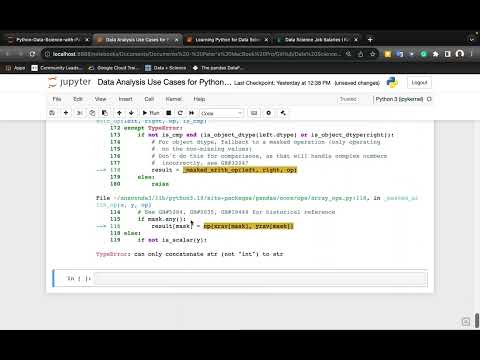Close the Data Analysis Use Cases tab

[176, 40]
